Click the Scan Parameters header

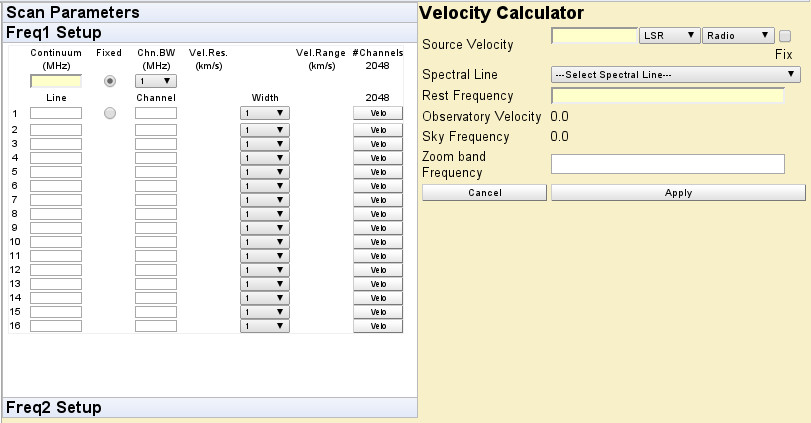click(x=209, y=12)
